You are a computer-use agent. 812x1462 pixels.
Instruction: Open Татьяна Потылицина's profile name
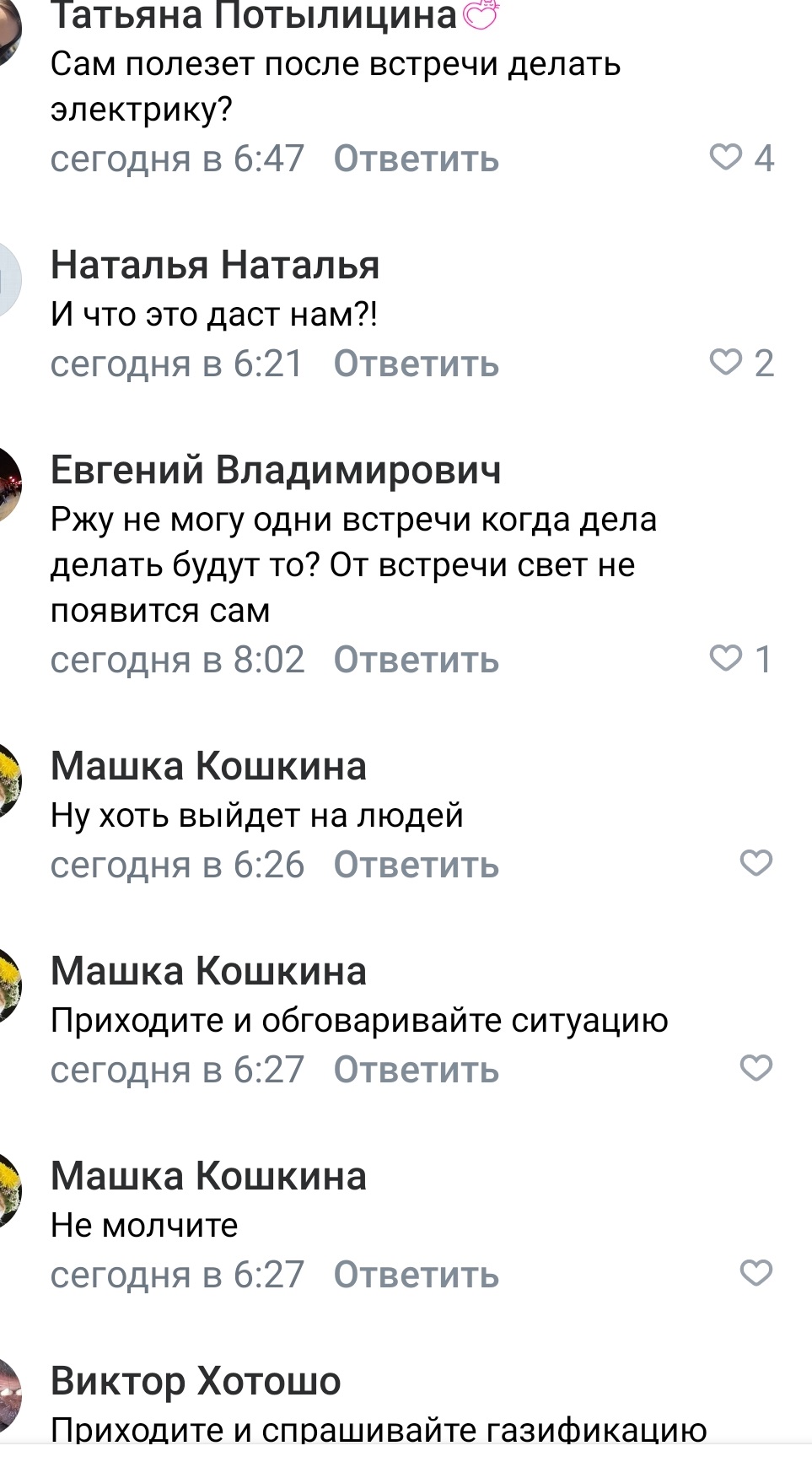point(253,15)
